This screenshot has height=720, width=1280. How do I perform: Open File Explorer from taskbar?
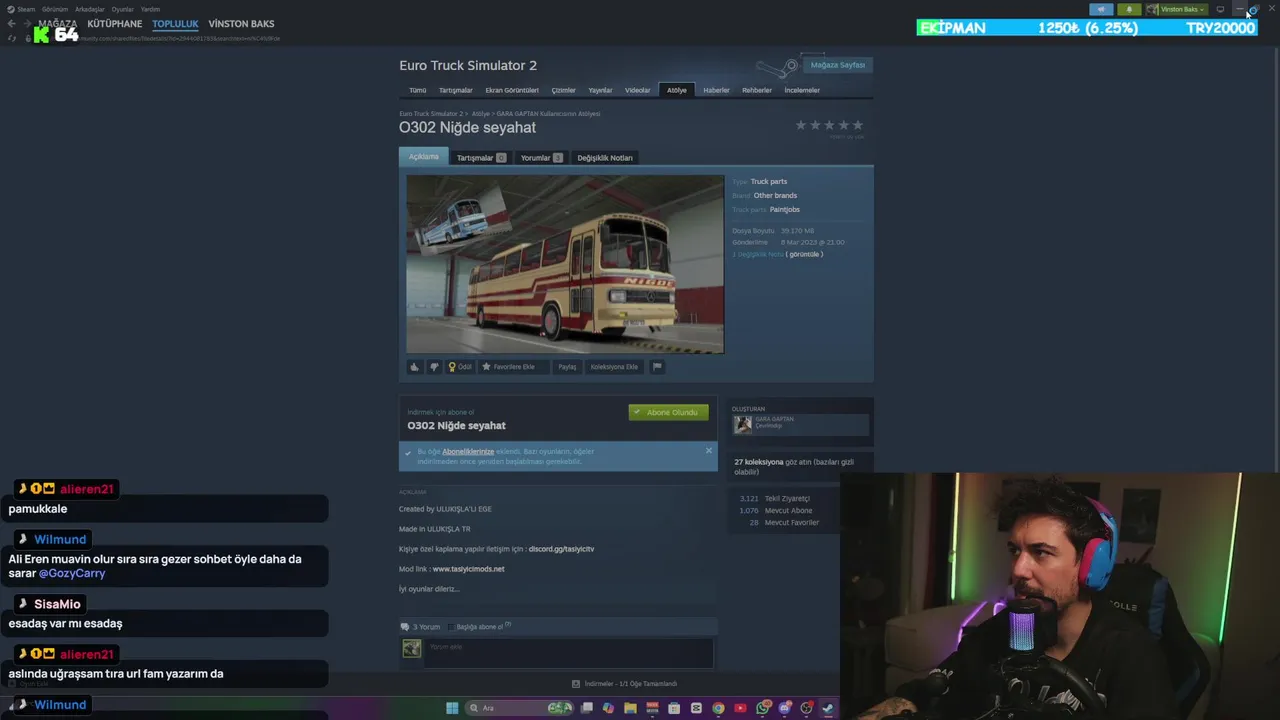point(630,708)
